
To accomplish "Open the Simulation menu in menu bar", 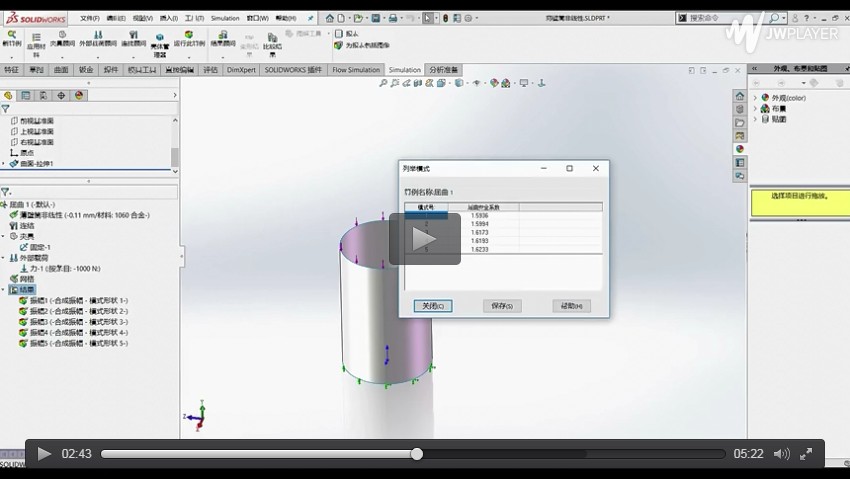I will coord(225,18).
